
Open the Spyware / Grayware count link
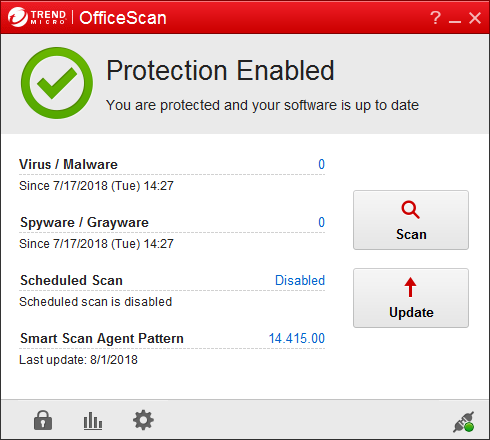(321, 222)
